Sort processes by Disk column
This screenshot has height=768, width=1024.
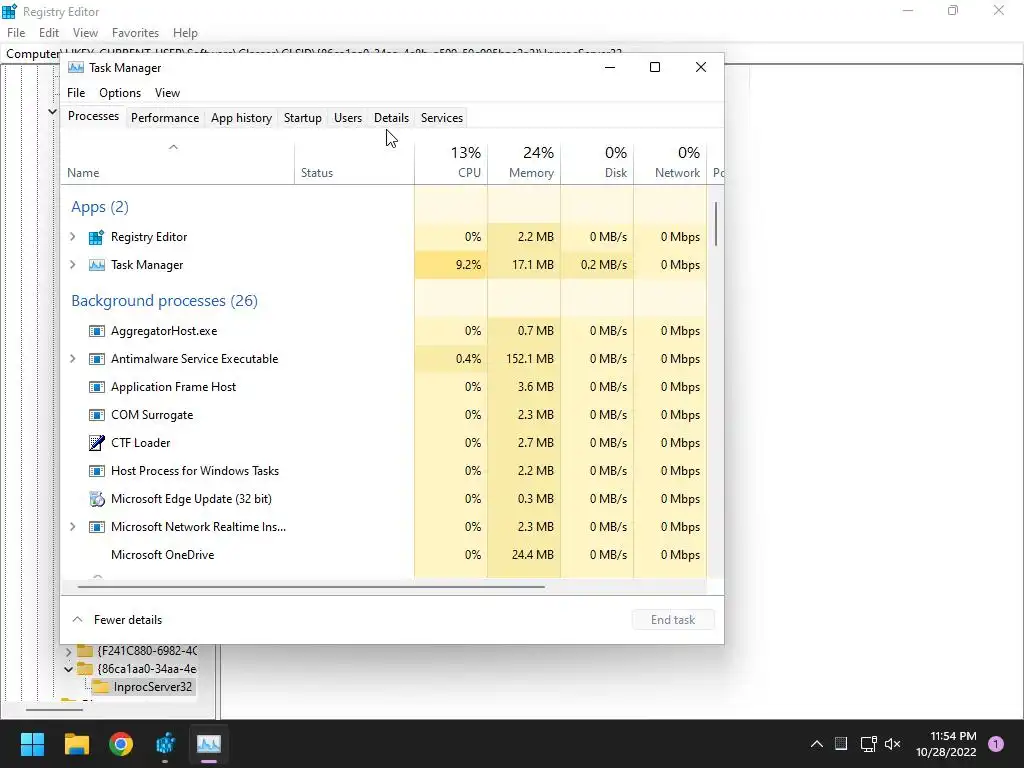pos(598,162)
